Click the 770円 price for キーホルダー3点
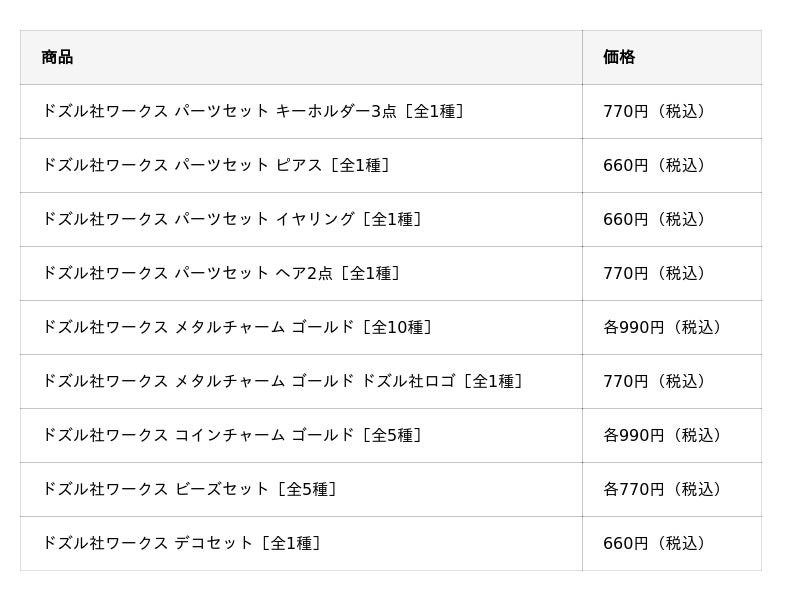The width and height of the screenshot is (800, 601). coord(658,111)
